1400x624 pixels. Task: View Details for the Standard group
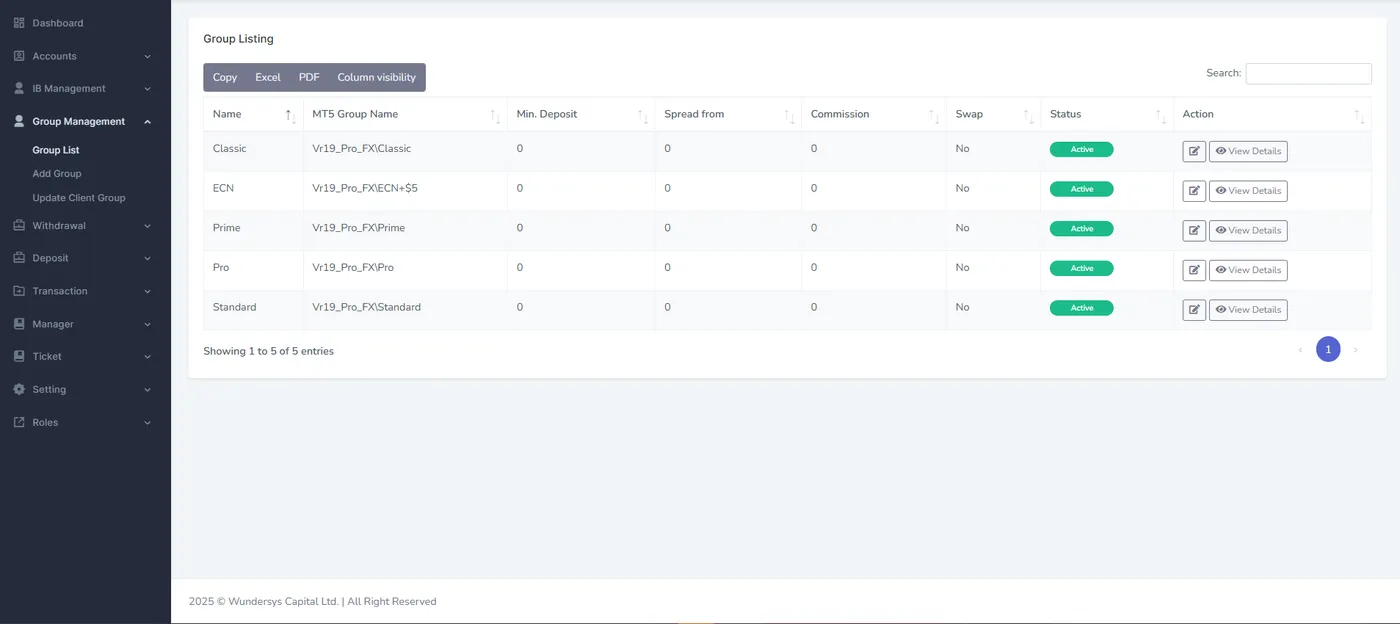[x=1248, y=310]
